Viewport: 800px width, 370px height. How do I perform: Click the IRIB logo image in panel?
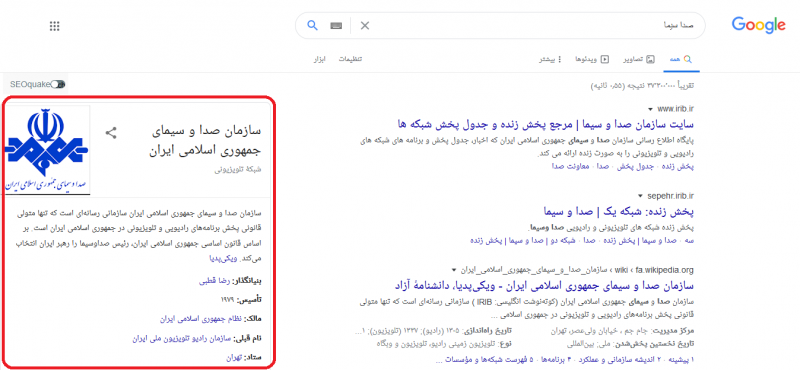coord(46,150)
